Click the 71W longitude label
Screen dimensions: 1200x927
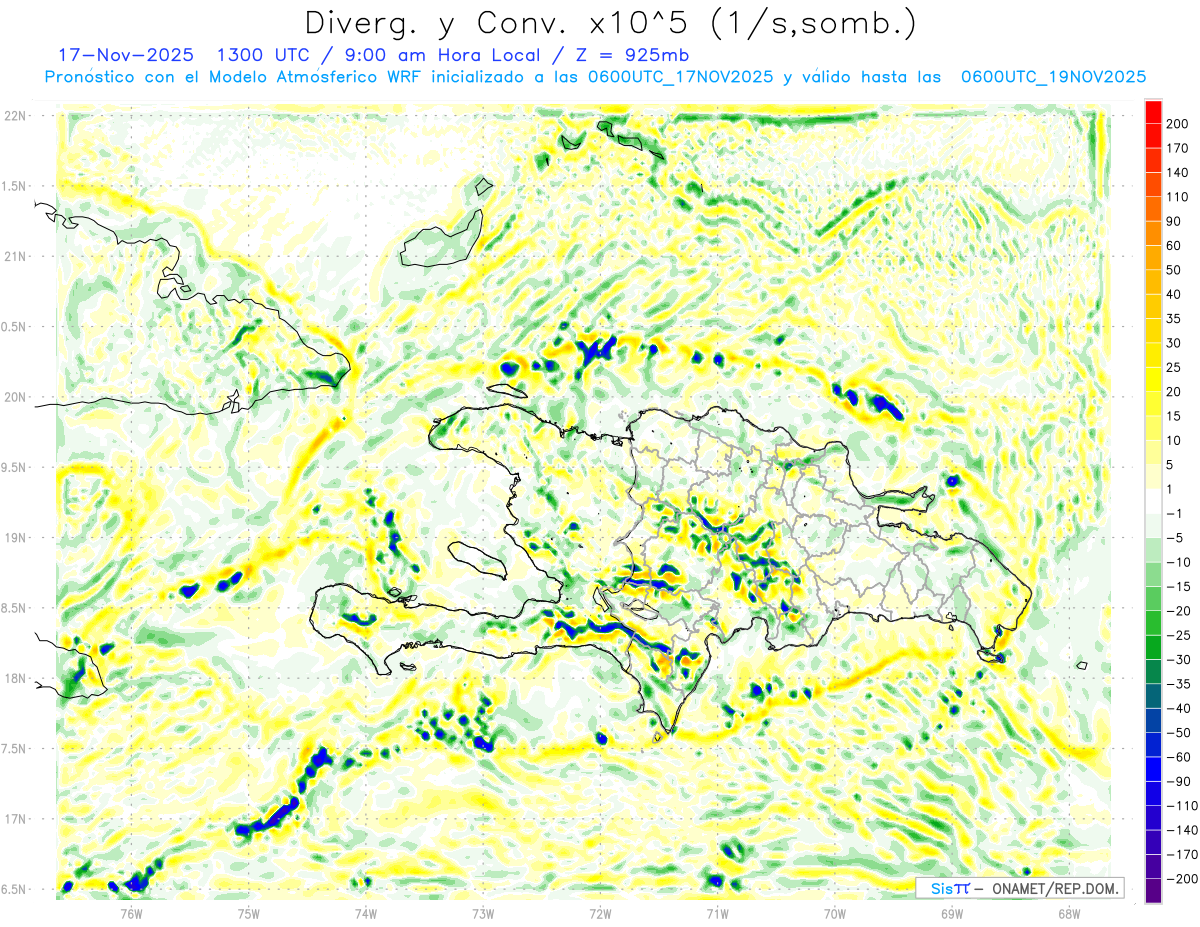click(717, 914)
